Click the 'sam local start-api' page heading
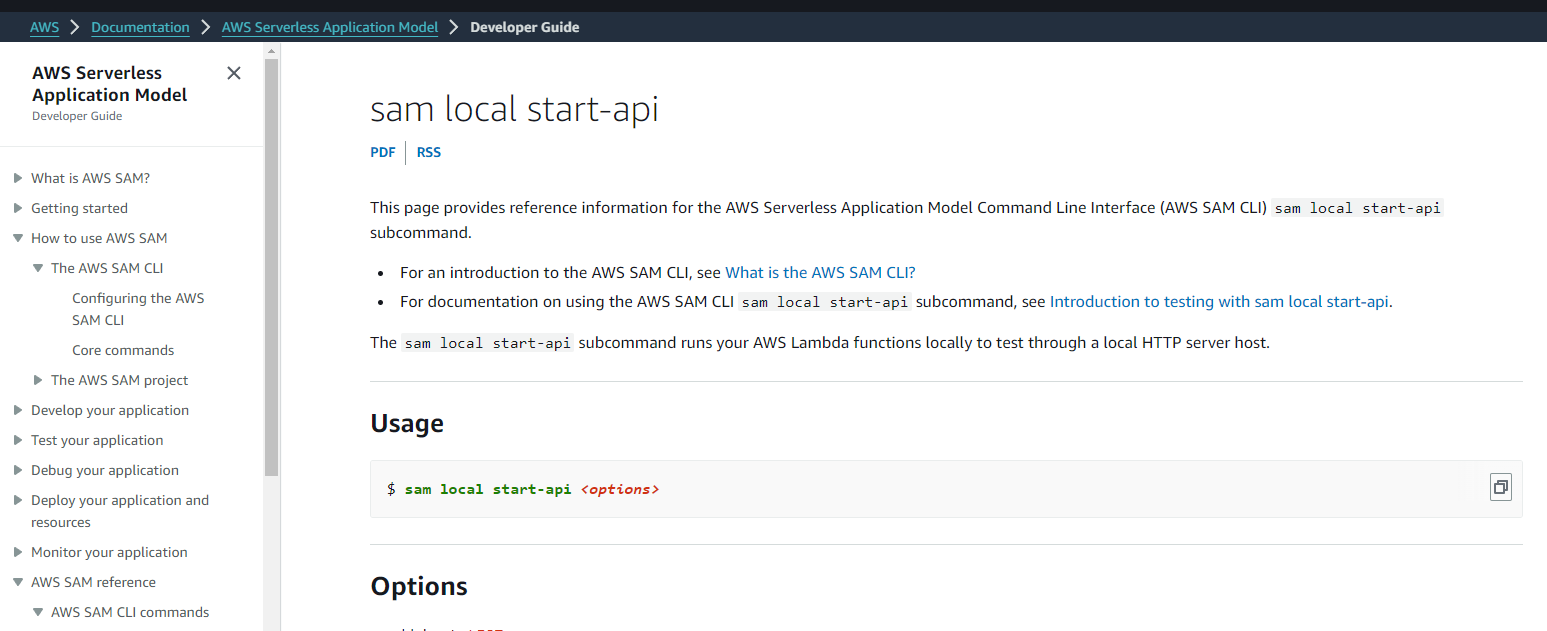The image size is (1547, 631). point(514,109)
